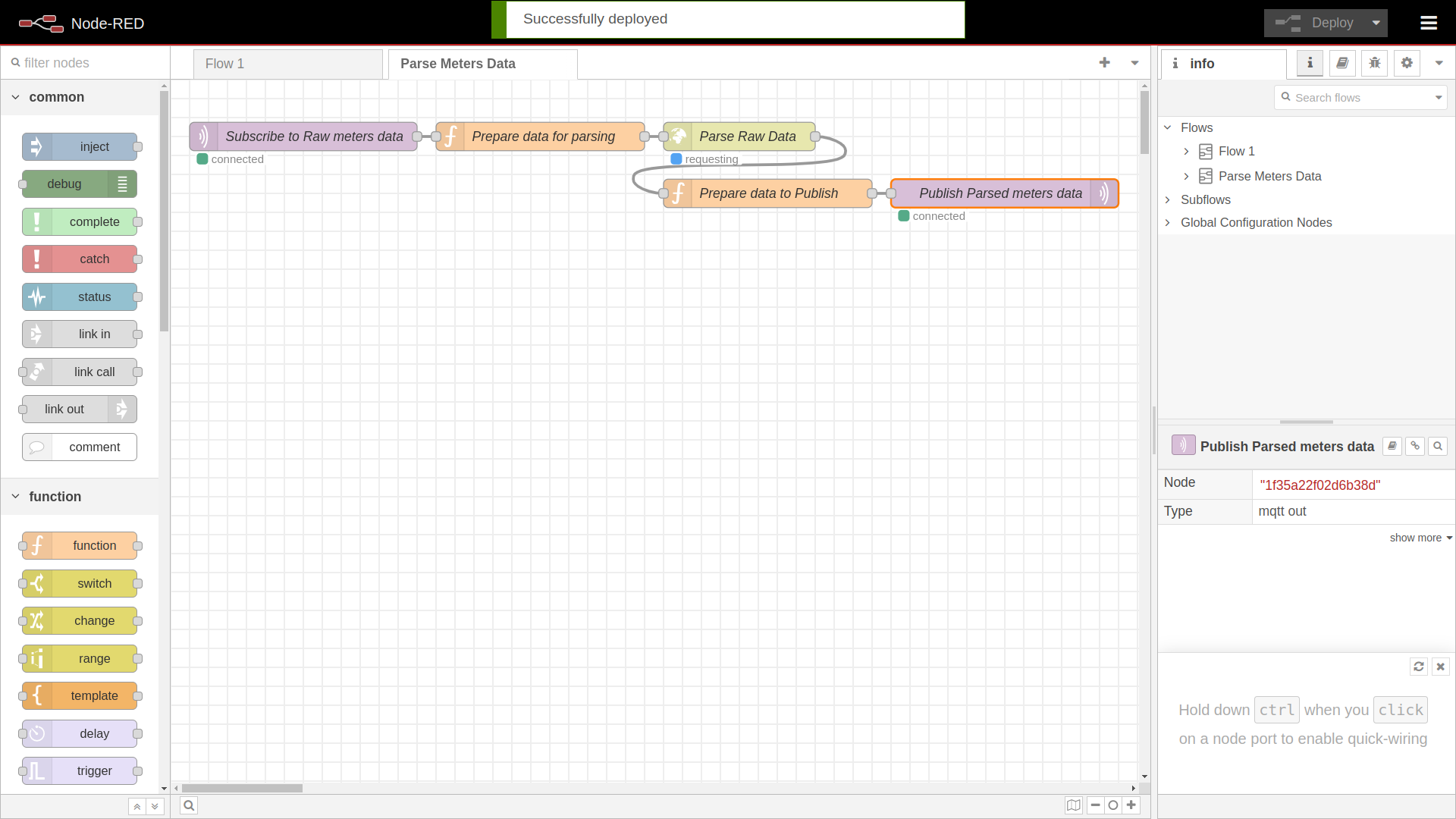Screen dimensions: 1456x819
Task: Select the Parse Meters Data tab
Action: click(458, 63)
